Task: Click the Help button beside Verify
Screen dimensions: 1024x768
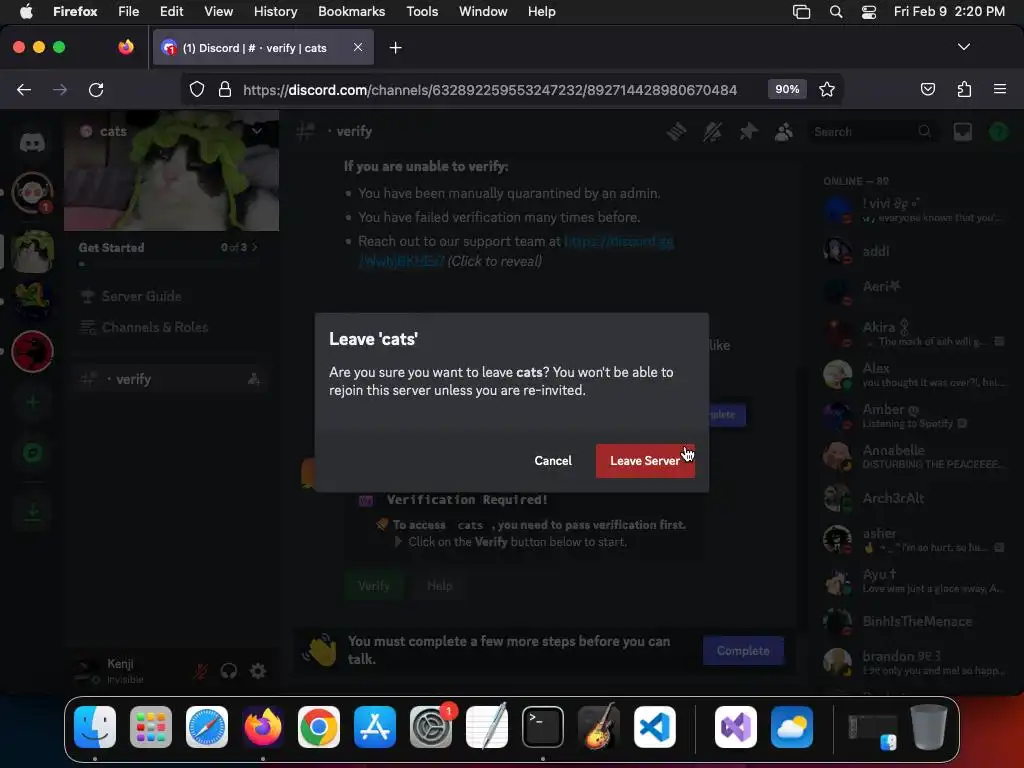Action: click(440, 586)
